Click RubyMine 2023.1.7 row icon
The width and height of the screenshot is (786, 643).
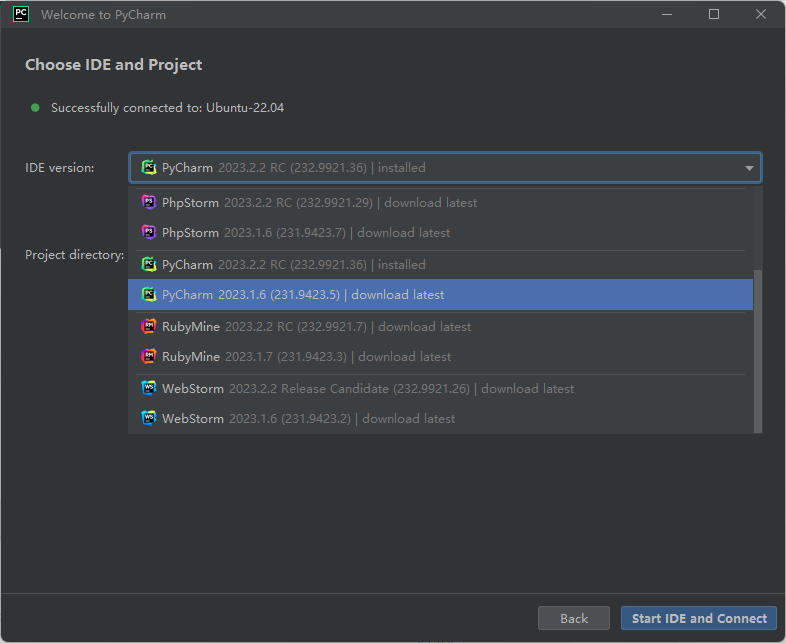click(149, 356)
